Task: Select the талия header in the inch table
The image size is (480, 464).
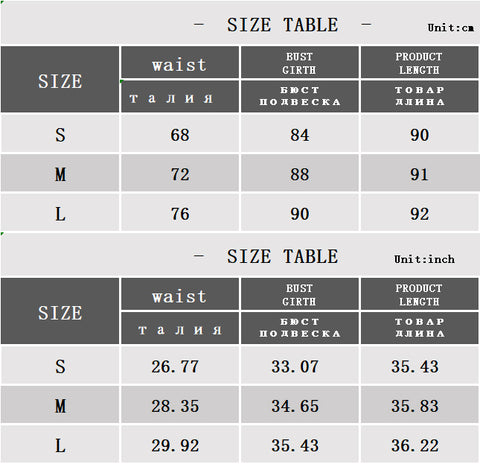Action: 180,328
